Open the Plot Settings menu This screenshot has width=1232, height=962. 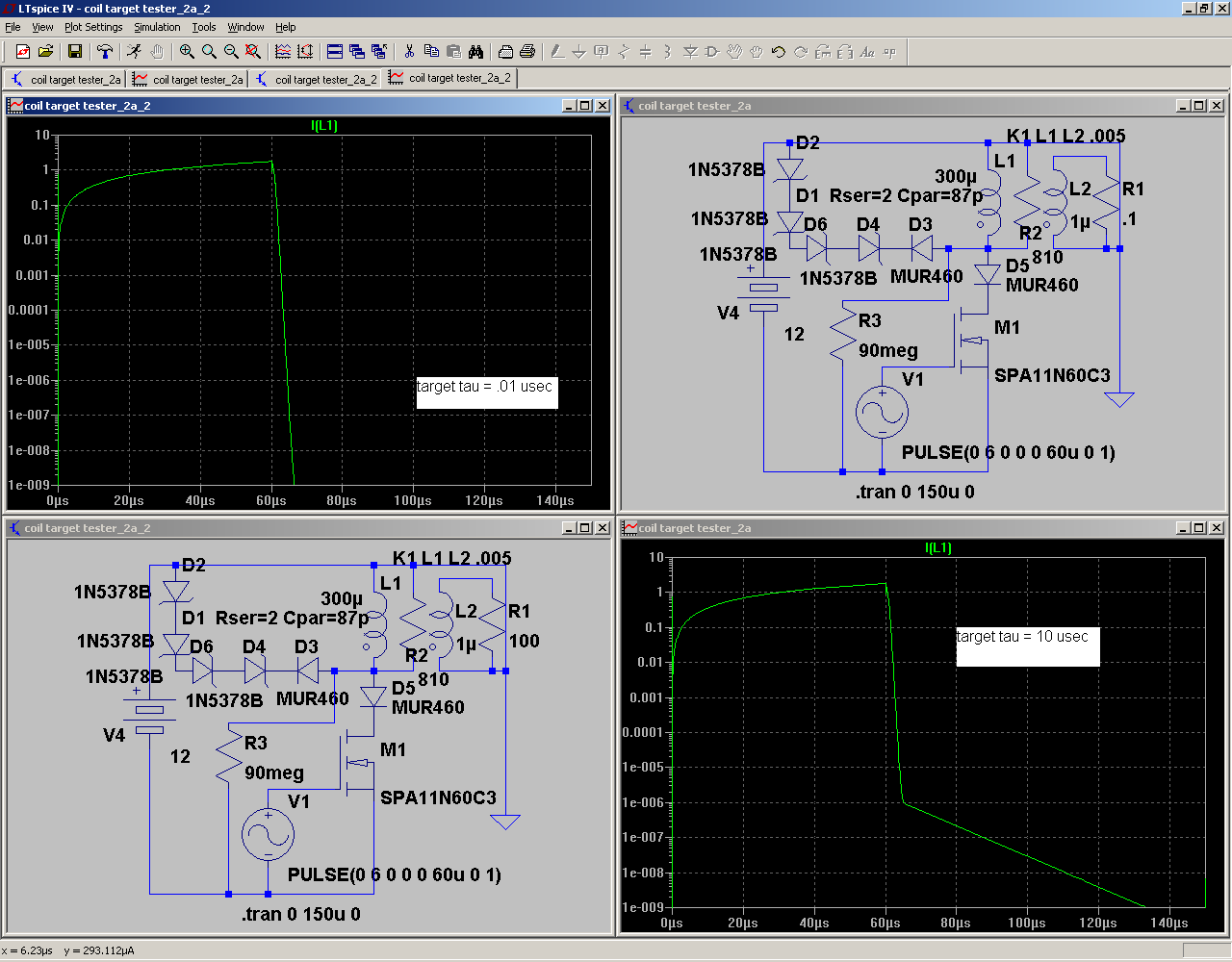(93, 27)
